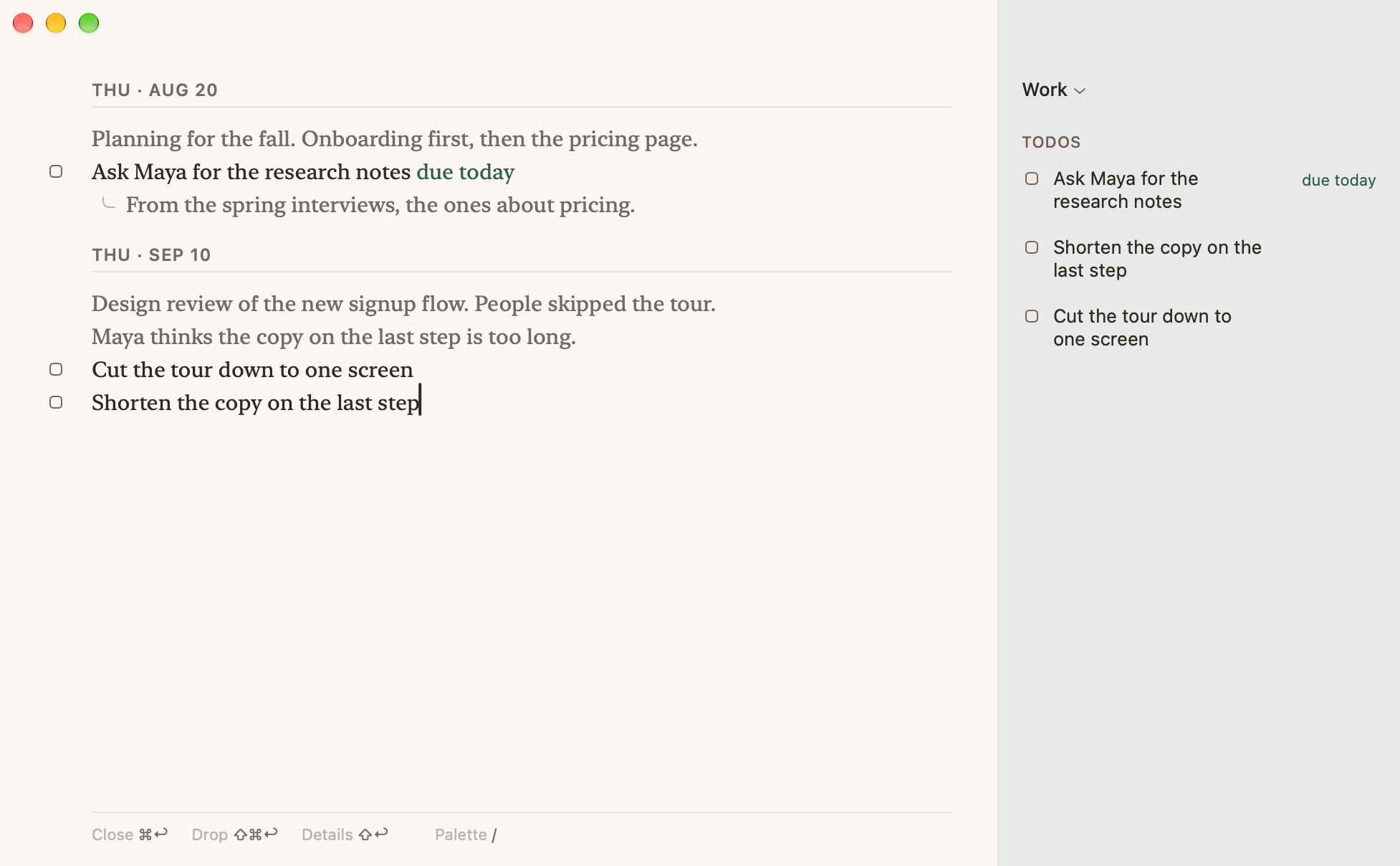This screenshot has width=1400, height=866.
Task: Open Details from the footer bar
Action: [x=345, y=834]
